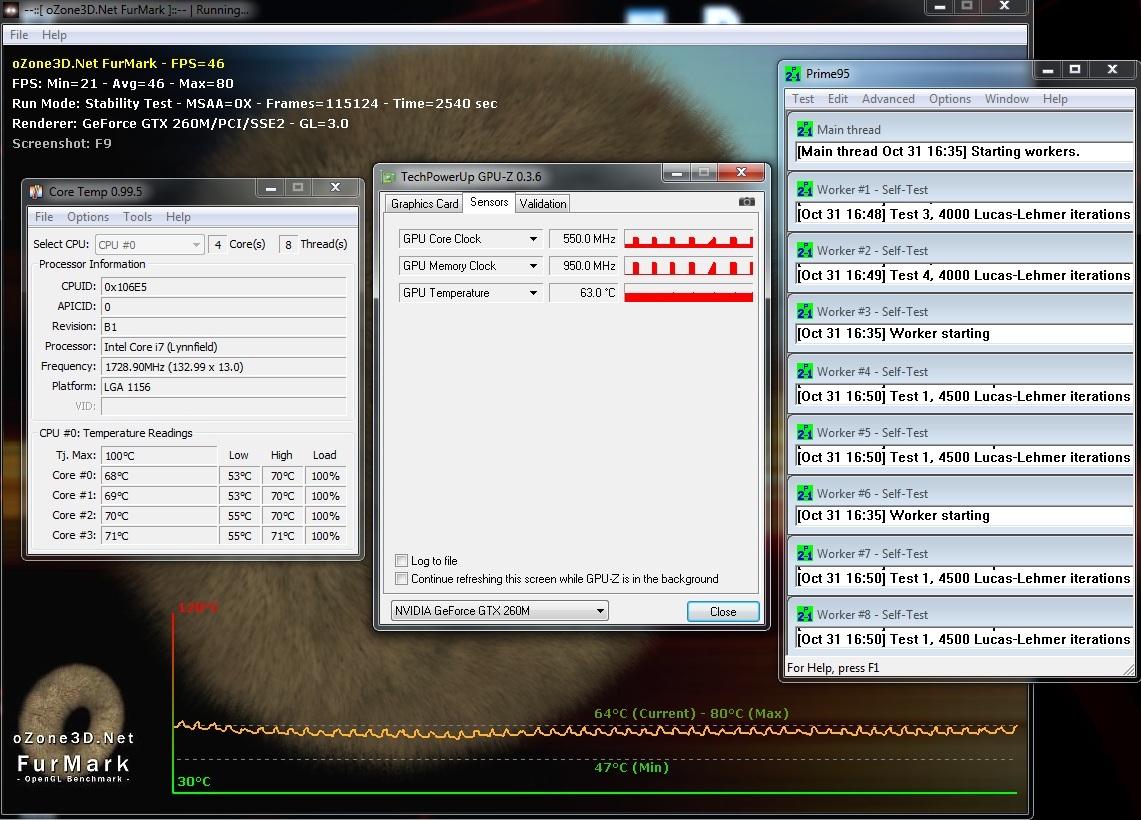Open the Prime95 Help menu
Viewport: 1141px width, 820px height.
(x=1055, y=99)
